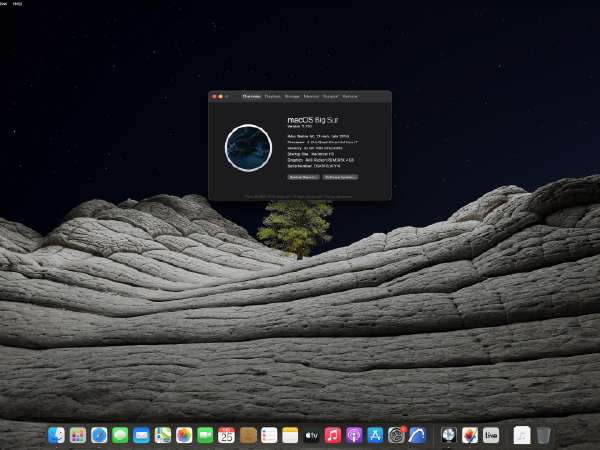Open the brown Contacts icon in Dock

(x=248, y=435)
